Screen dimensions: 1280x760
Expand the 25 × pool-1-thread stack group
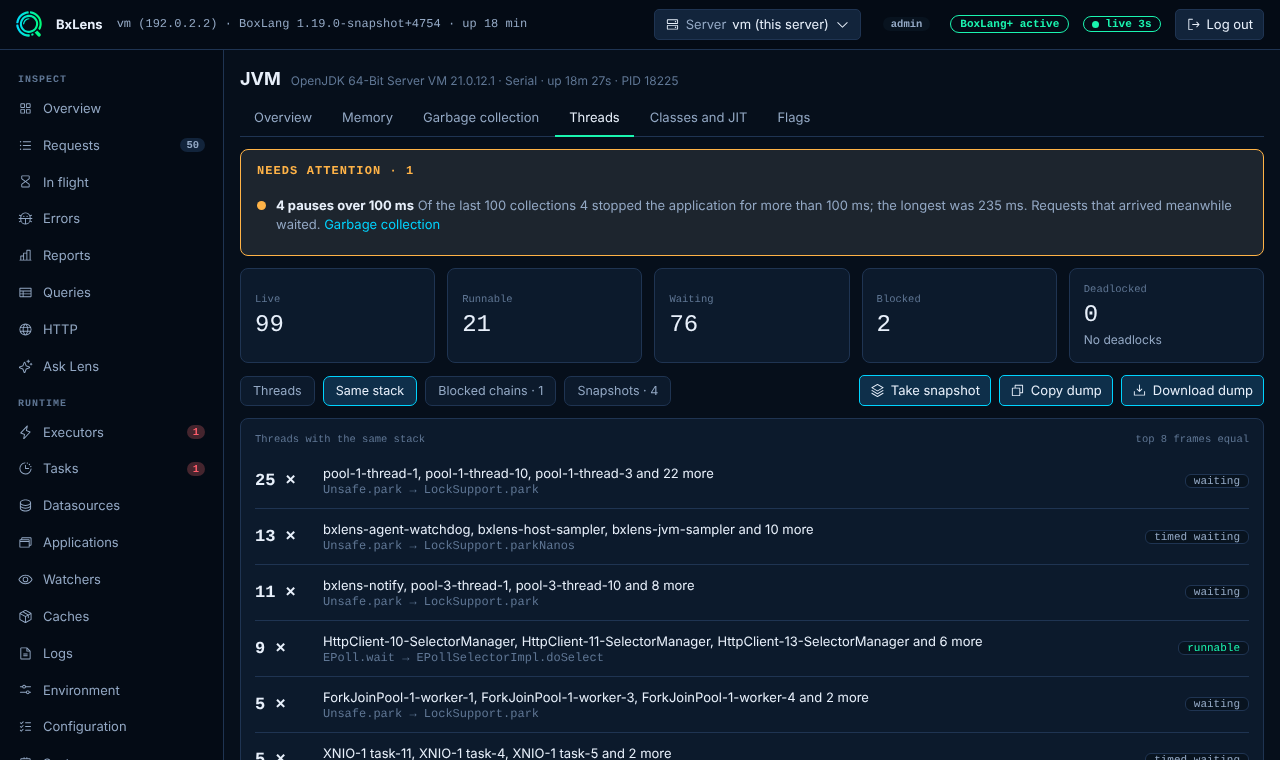[x=752, y=481]
